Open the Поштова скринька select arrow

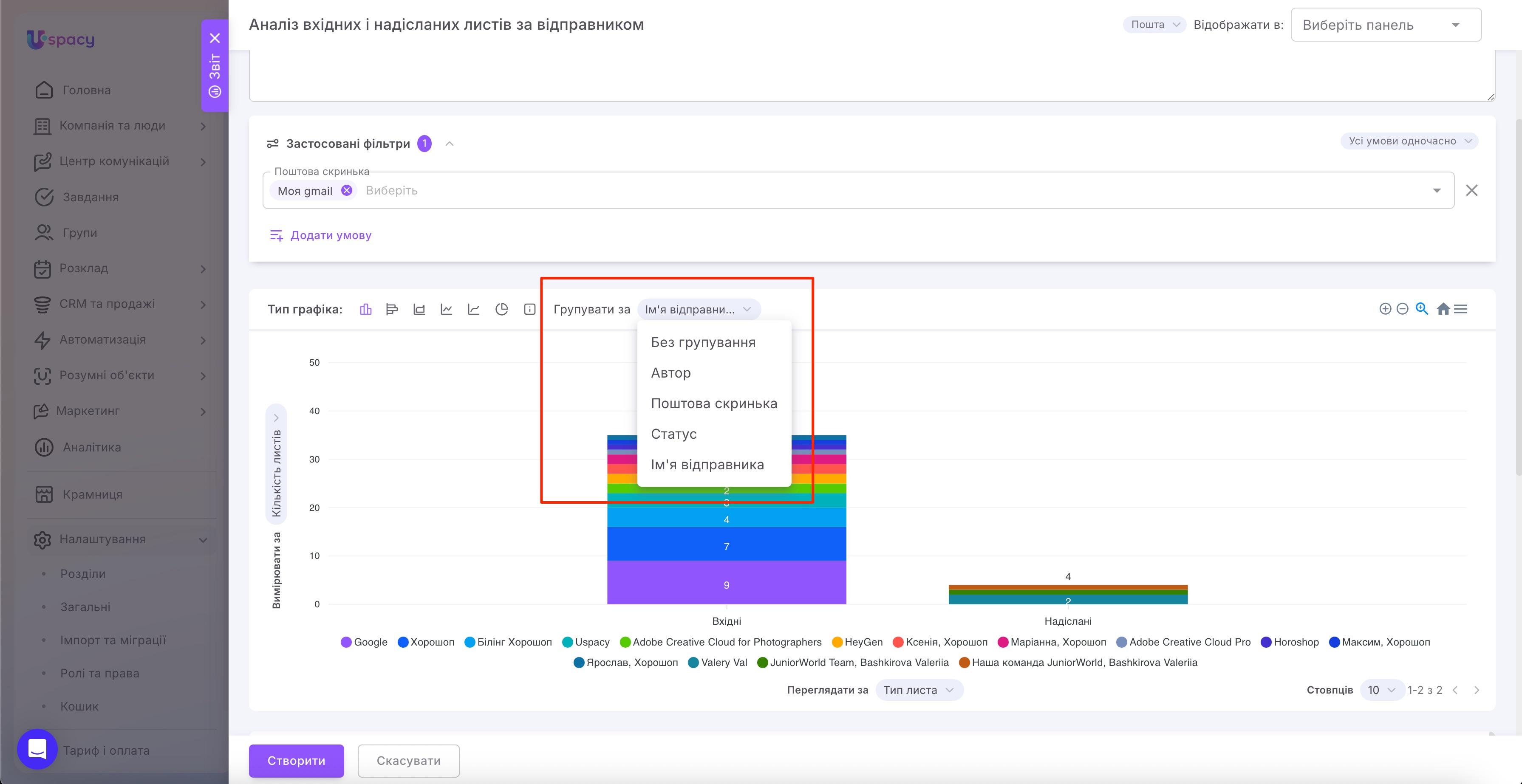(1436, 190)
